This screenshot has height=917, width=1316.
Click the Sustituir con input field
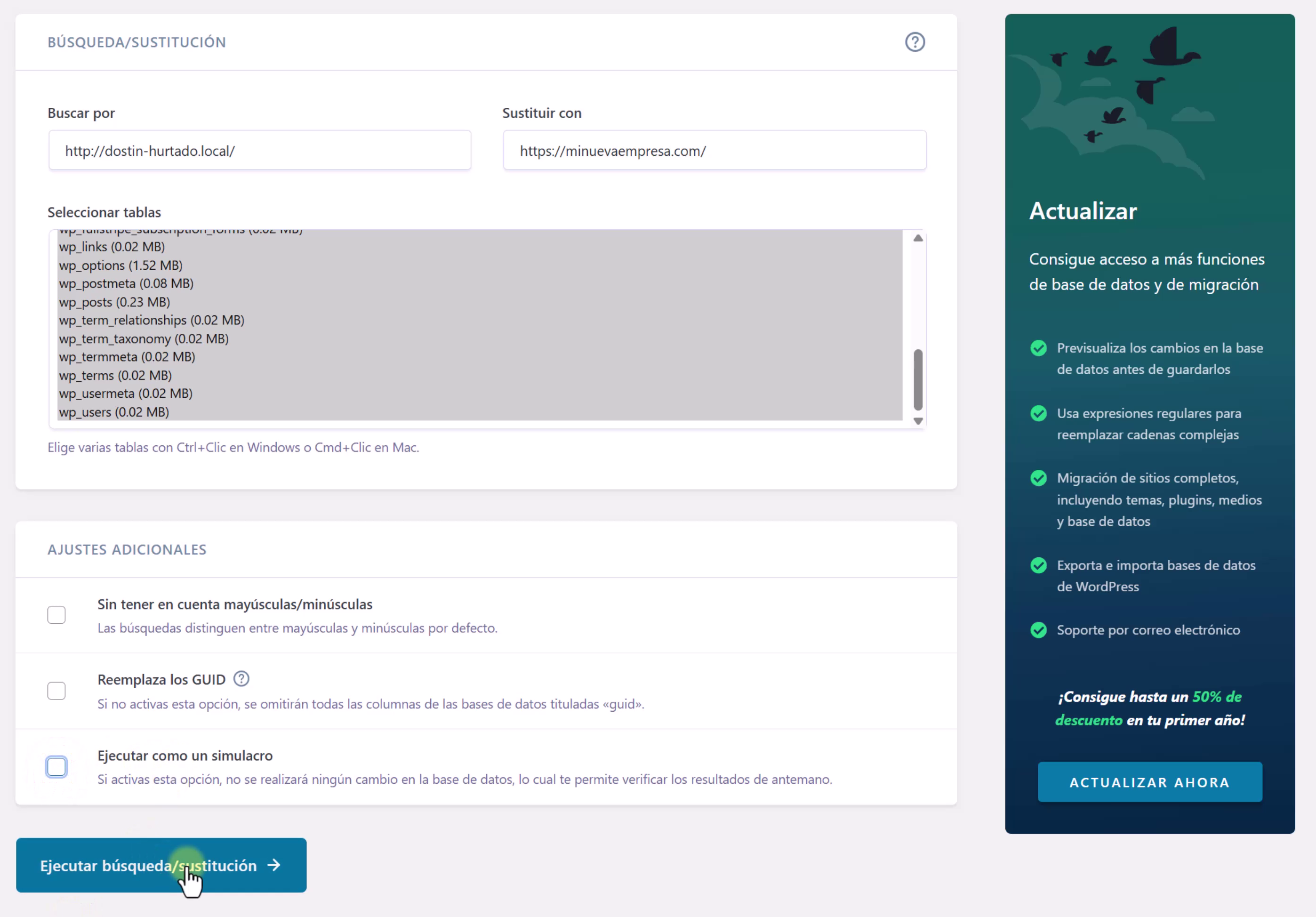pyautogui.click(x=714, y=151)
